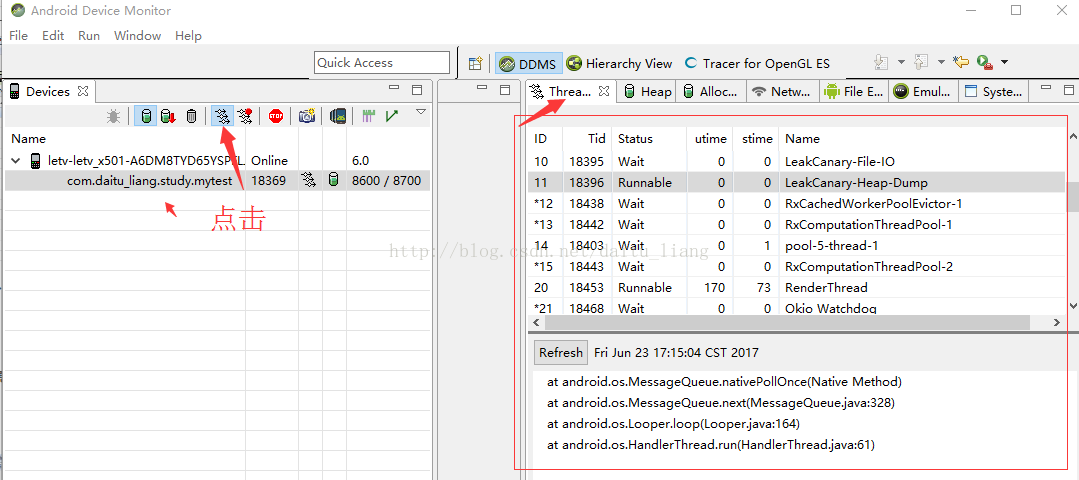This screenshot has width=1079, height=480.
Task: Collapse the letv-letv_x501 device tree node
Action: tap(16, 161)
